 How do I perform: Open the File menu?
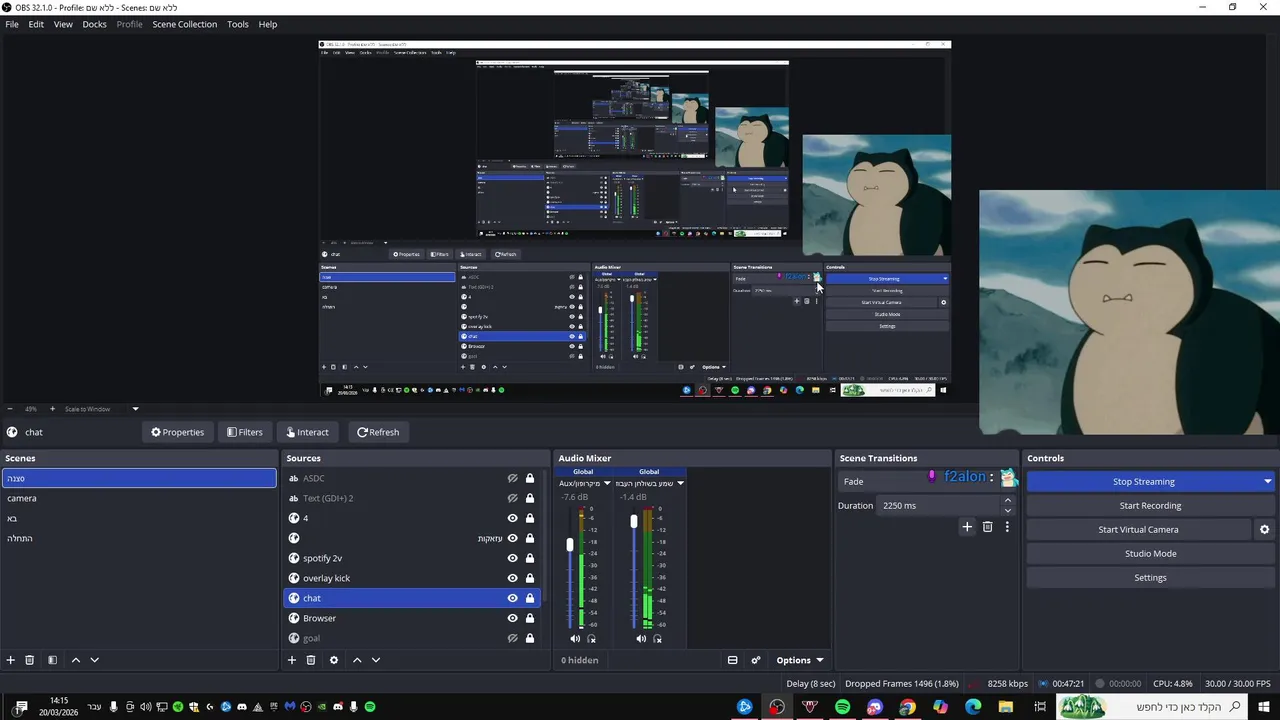pos(12,24)
